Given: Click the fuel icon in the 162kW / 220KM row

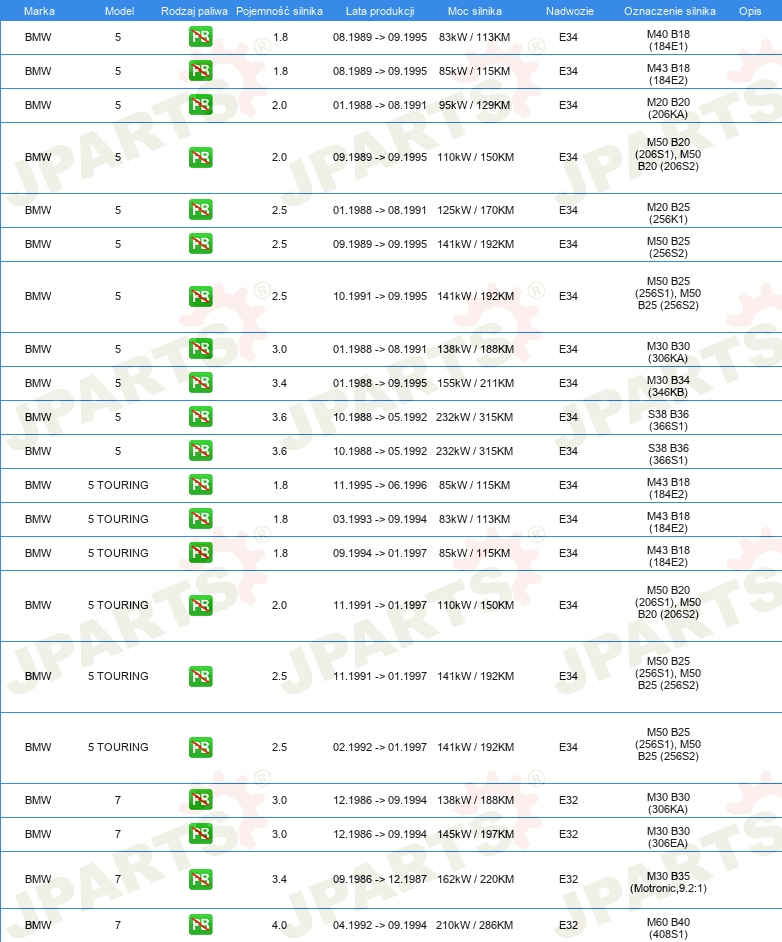Looking at the screenshot, I should [x=201, y=880].
